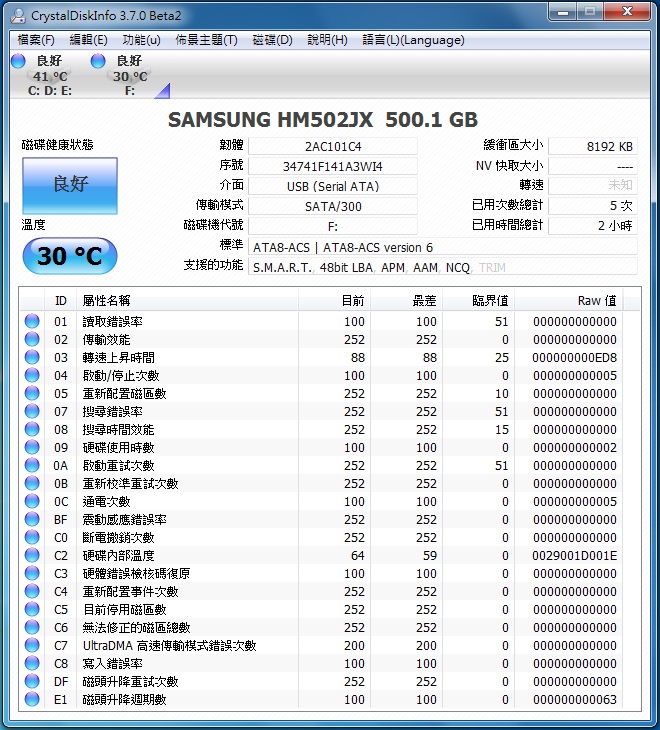
Task: Click raw value 0000000000ED8
Action: point(574,358)
